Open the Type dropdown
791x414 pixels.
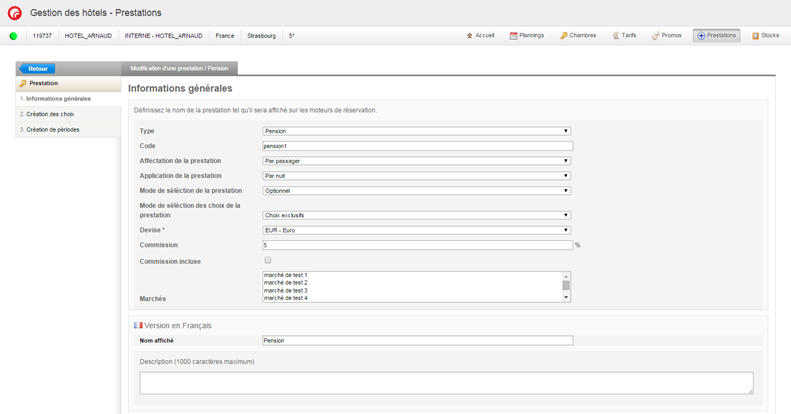tap(416, 131)
